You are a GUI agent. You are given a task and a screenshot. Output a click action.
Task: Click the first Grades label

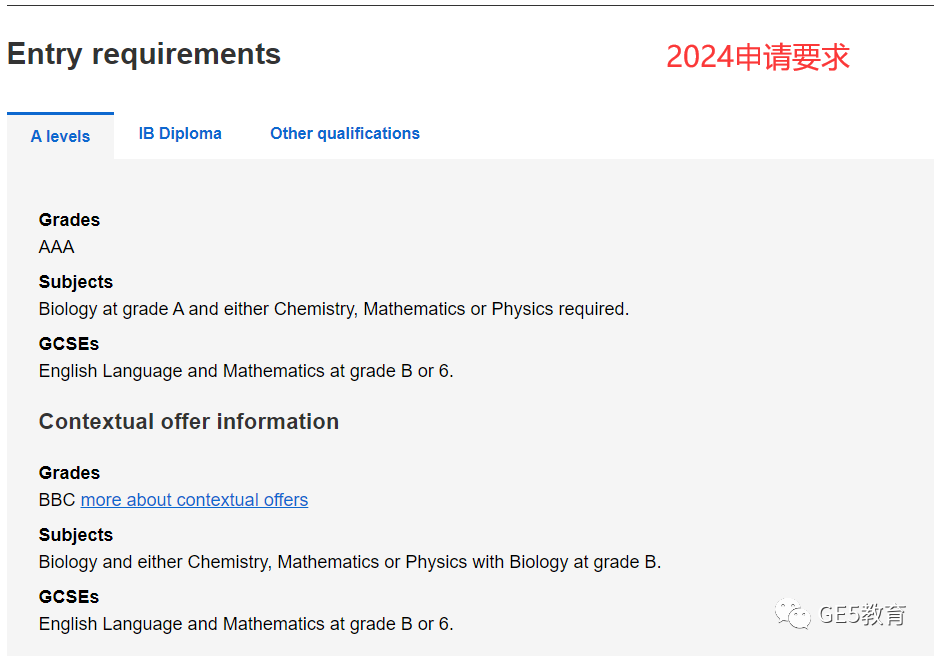(x=69, y=220)
